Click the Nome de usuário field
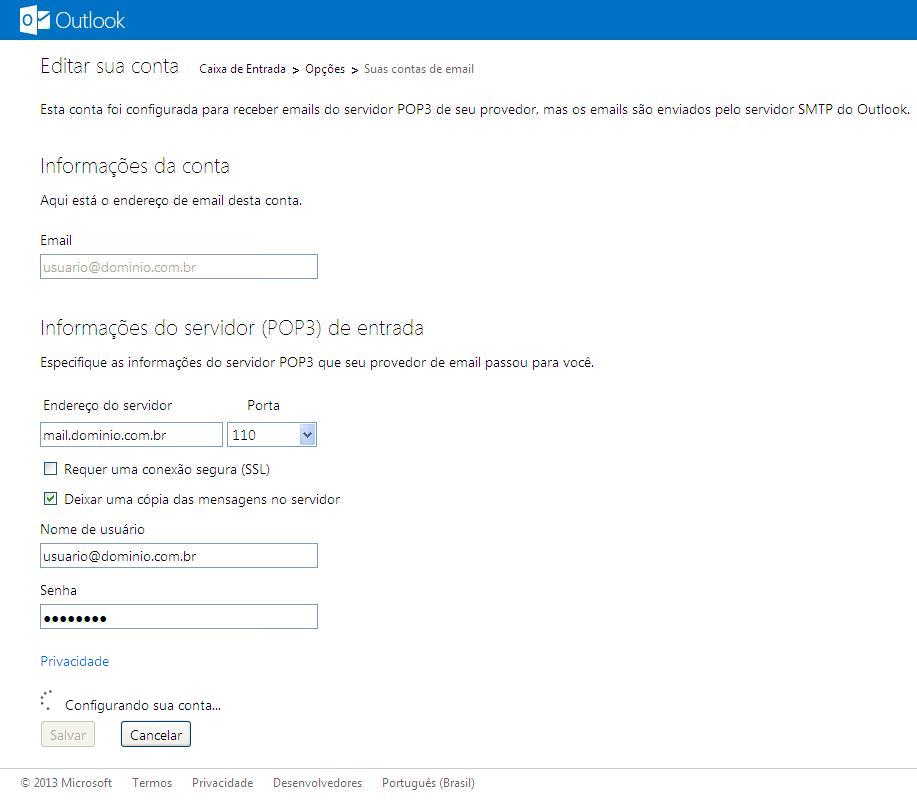 179,556
